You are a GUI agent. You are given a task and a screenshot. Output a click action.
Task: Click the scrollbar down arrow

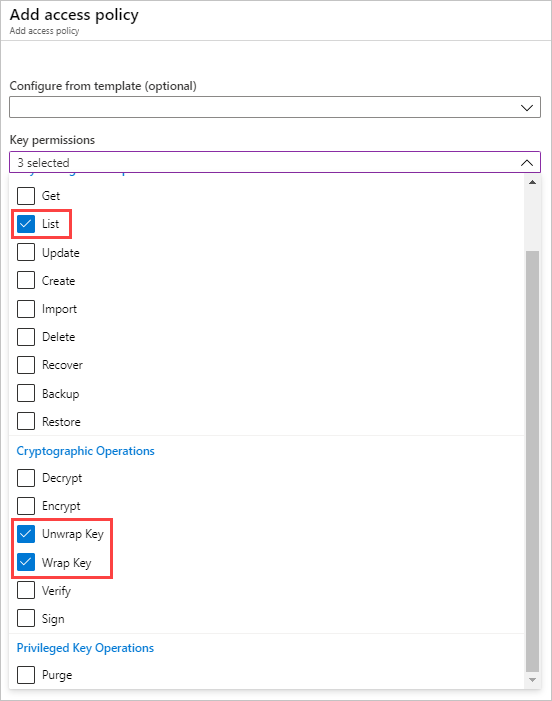[x=532, y=680]
